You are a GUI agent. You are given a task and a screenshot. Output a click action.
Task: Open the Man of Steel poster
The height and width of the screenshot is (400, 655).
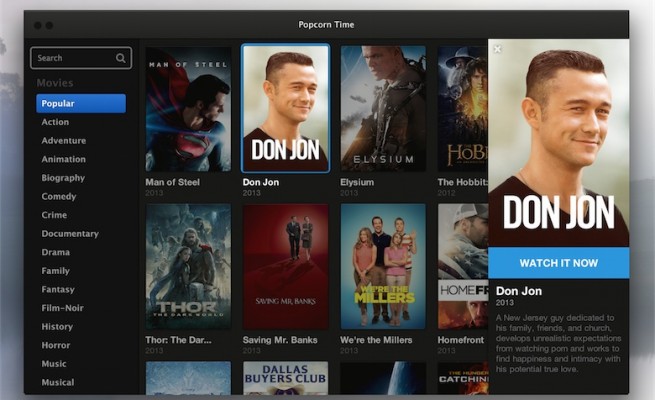[188, 109]
